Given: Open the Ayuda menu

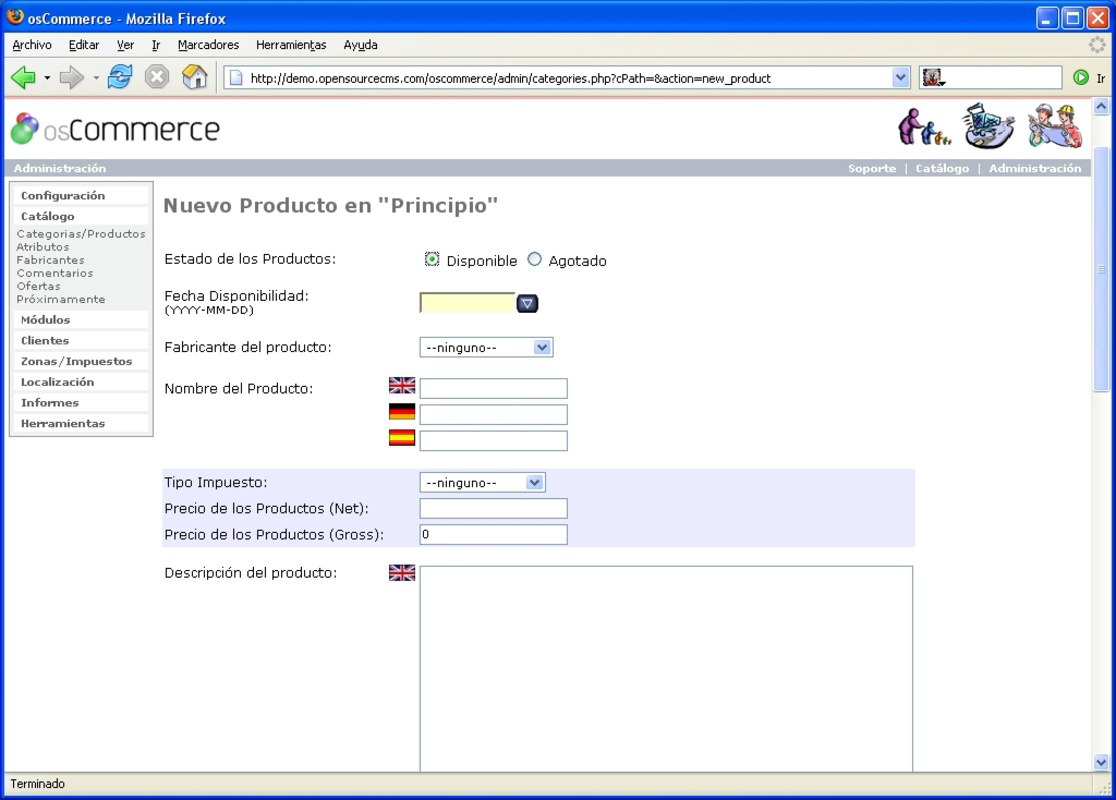Looking at the screenshot, I should 361,45.
